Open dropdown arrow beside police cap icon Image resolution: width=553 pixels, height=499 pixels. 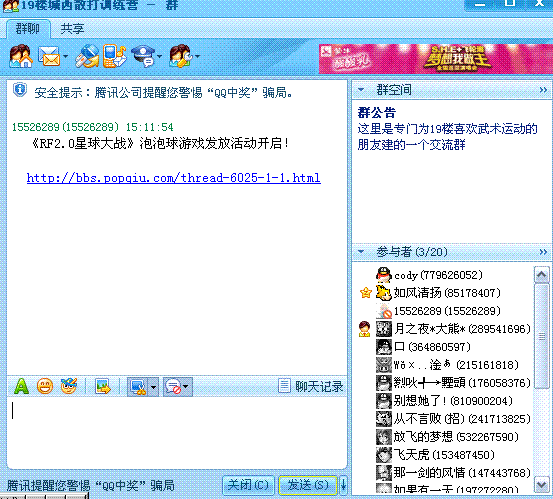pyautogui.click(x=160, y=56)
